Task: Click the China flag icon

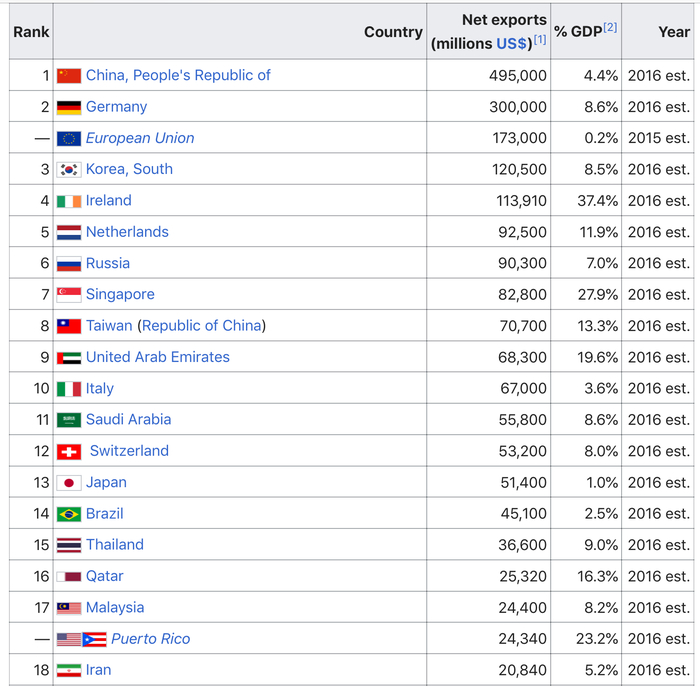Action: coord(69,76)
